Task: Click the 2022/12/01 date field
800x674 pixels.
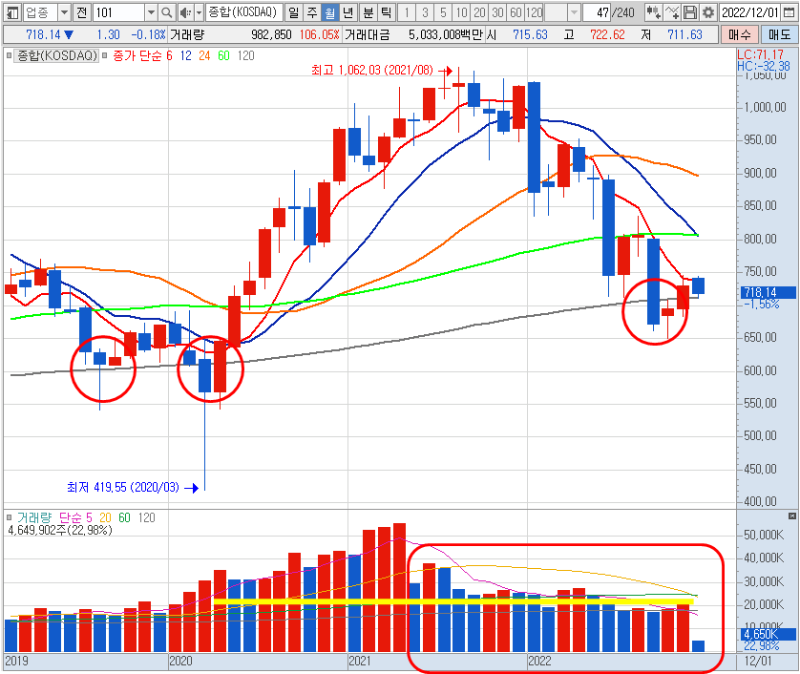Action: tap(749, 12)
